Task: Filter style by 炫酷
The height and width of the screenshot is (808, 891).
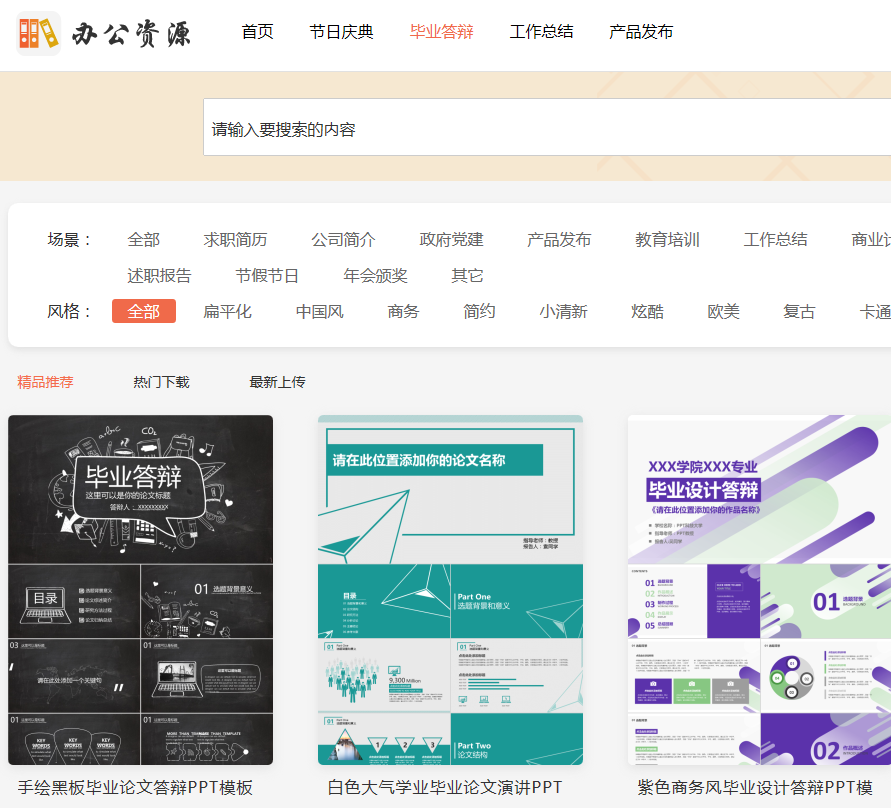Action: pyautogui.click(x=647, y=311)
